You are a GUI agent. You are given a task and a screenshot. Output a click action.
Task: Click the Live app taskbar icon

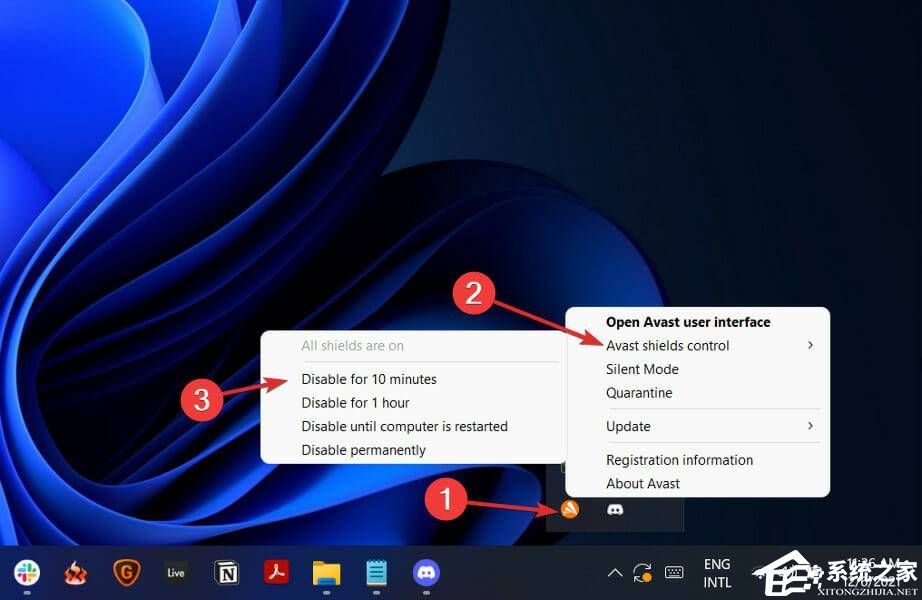[176, 572]
